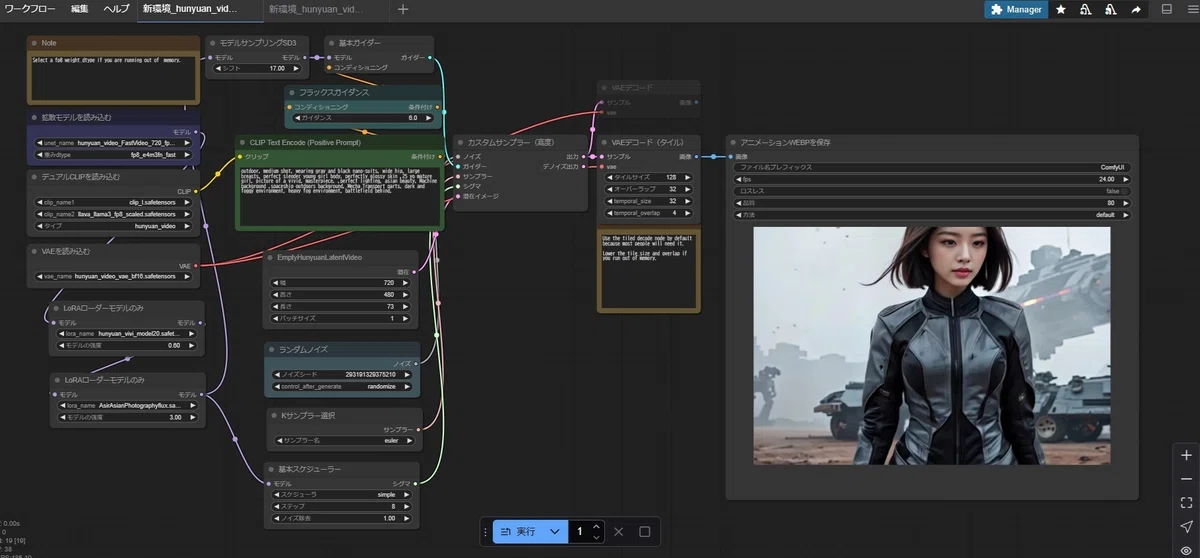Collapse the Note node via its dot

click(x=34, y=43)
